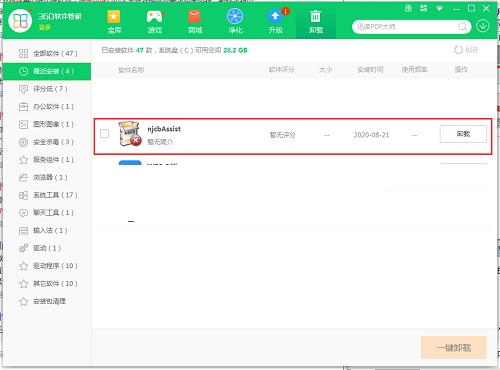
Task: Open the 升级 upgrade icon with badge
Action: coord(276,21)
